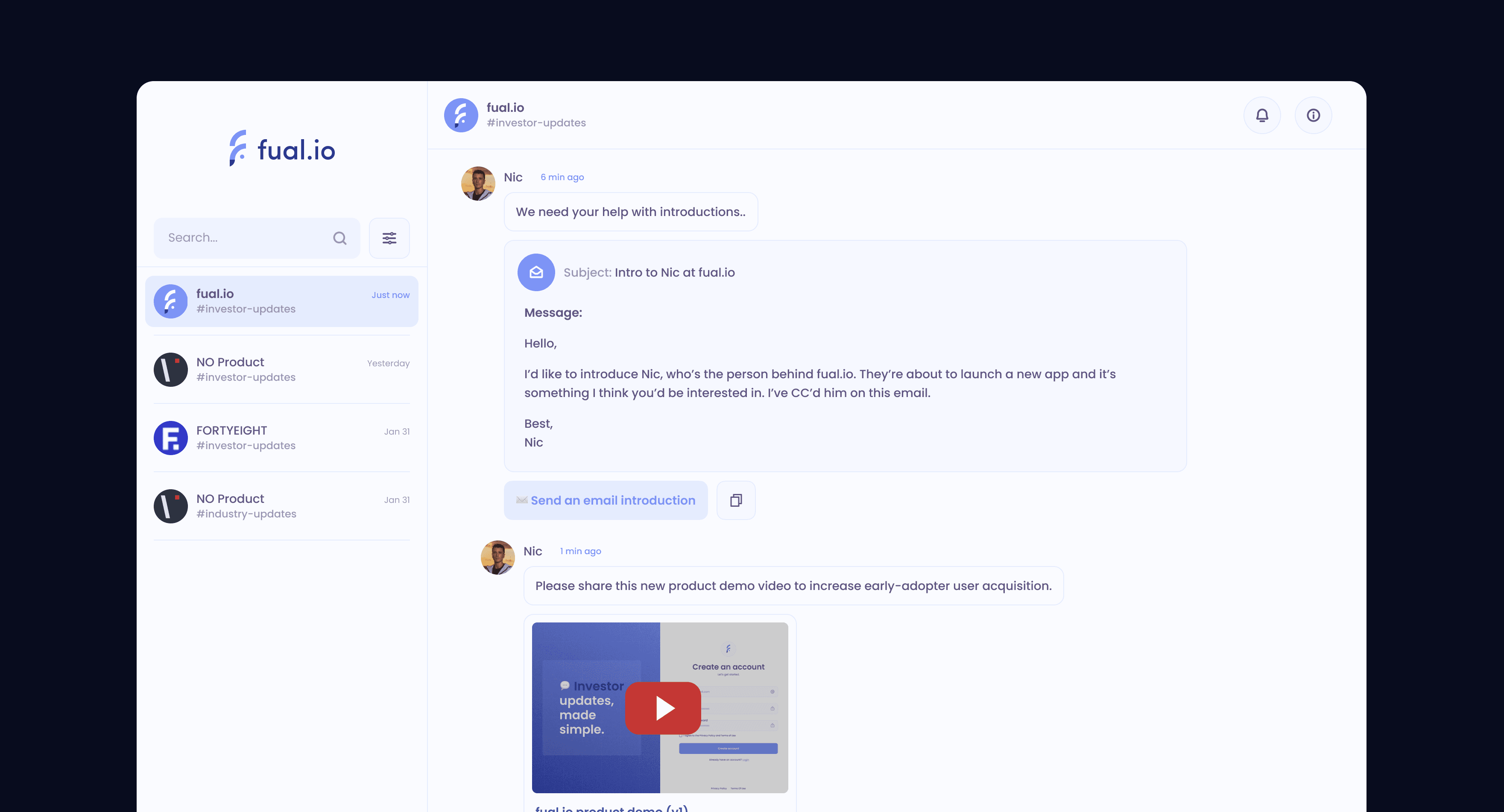Click the fual.io logo at the top left

click(x=282, y=149)
